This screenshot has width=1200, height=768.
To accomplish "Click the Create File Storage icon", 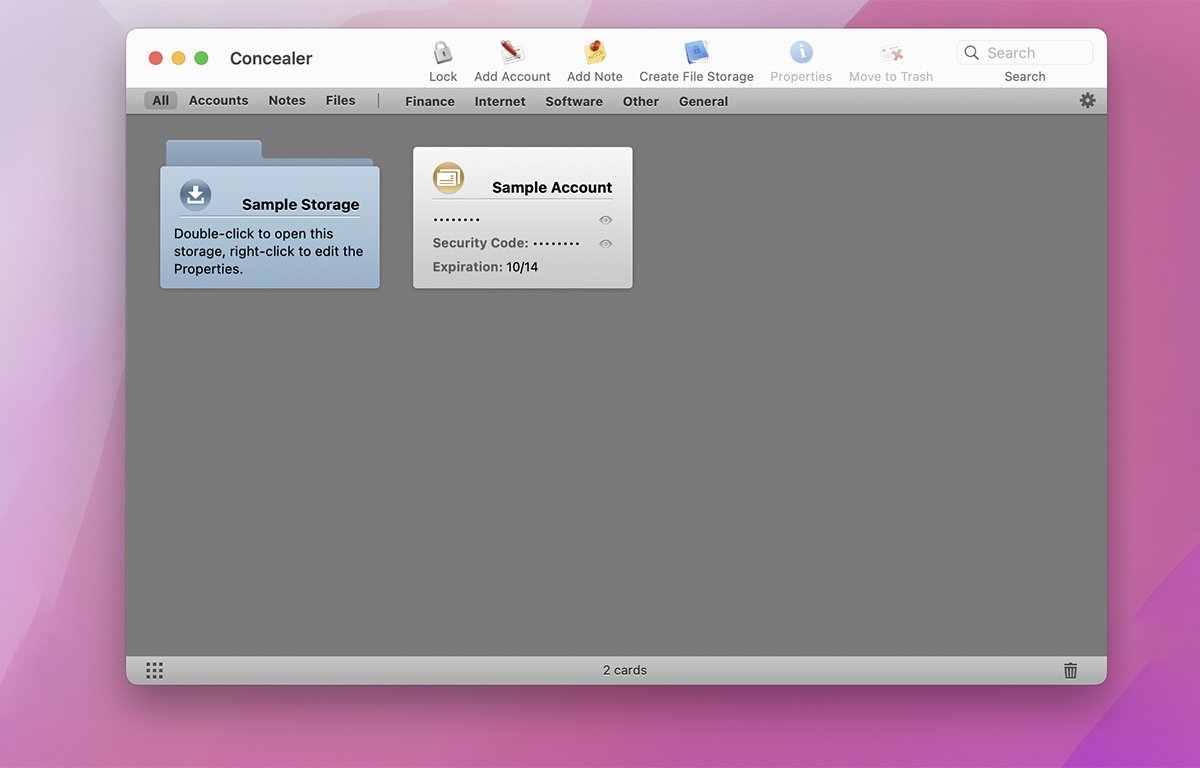I will [696, 53].
